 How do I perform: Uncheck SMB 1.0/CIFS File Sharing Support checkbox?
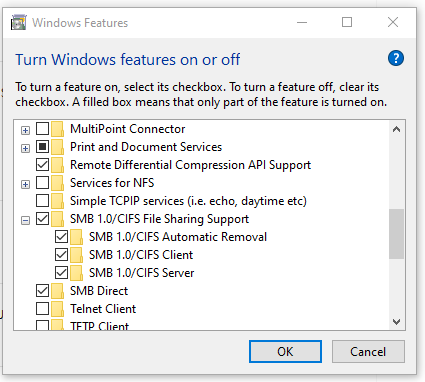click(x=42, y=219)
